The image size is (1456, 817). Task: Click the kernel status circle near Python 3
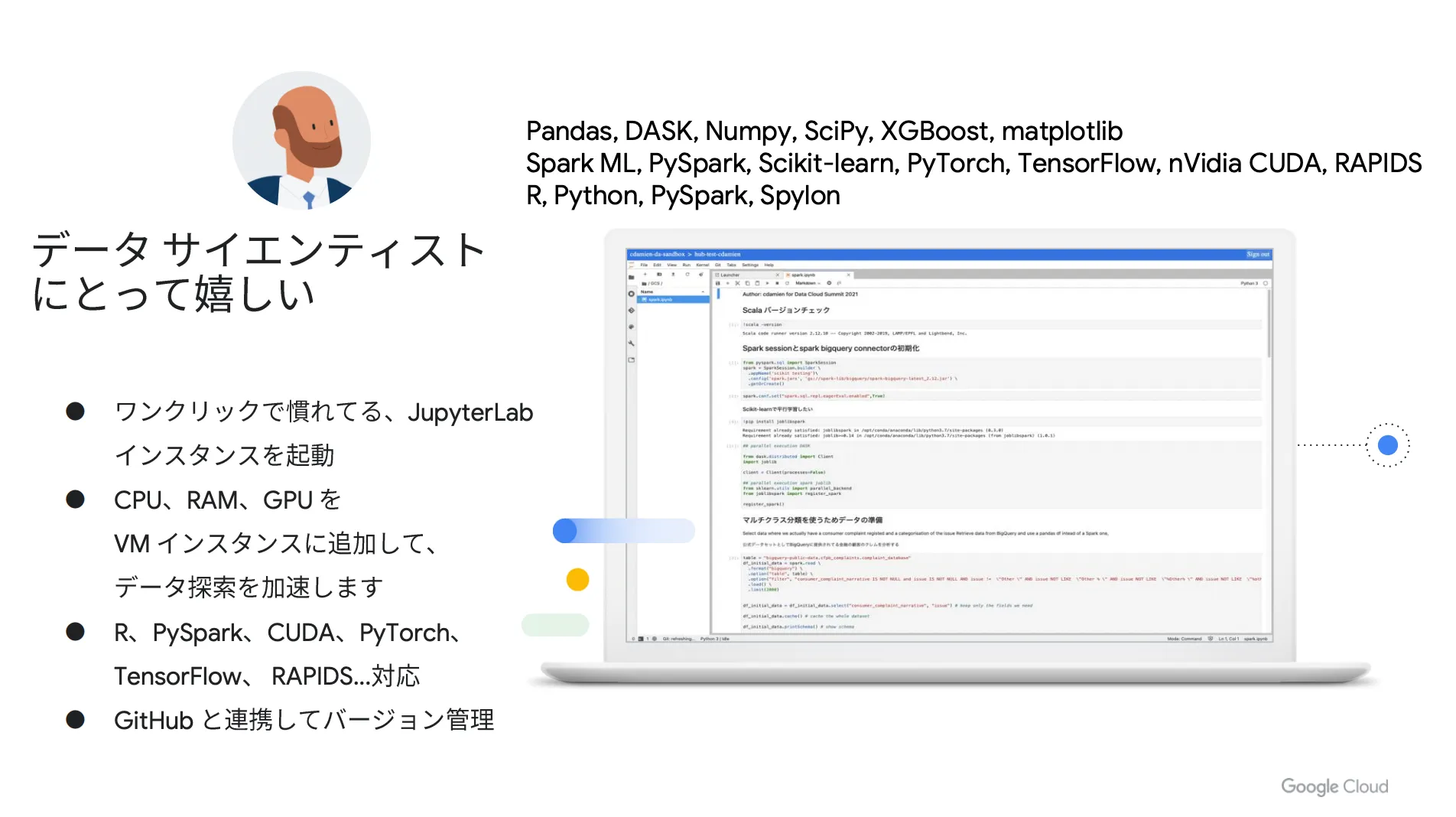coord(1266,283)
